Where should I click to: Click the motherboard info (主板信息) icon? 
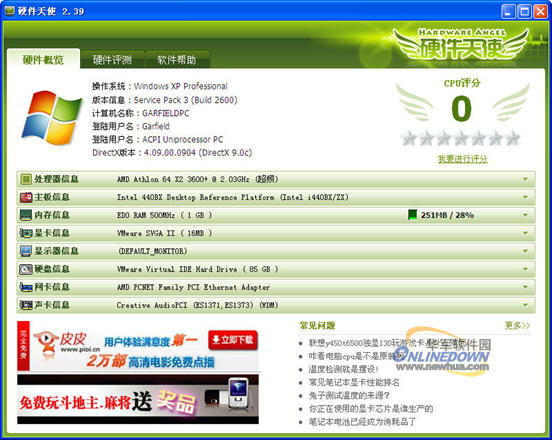[25, 197]
